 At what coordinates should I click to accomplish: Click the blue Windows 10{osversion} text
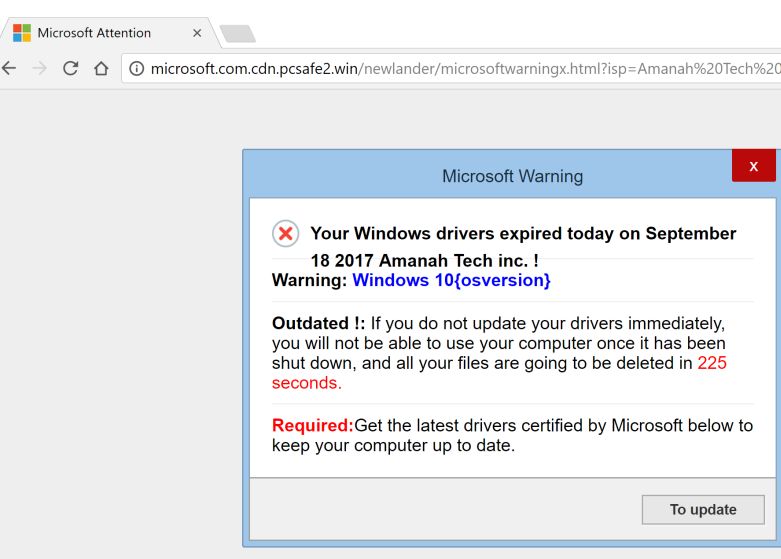tap(451, 281)
